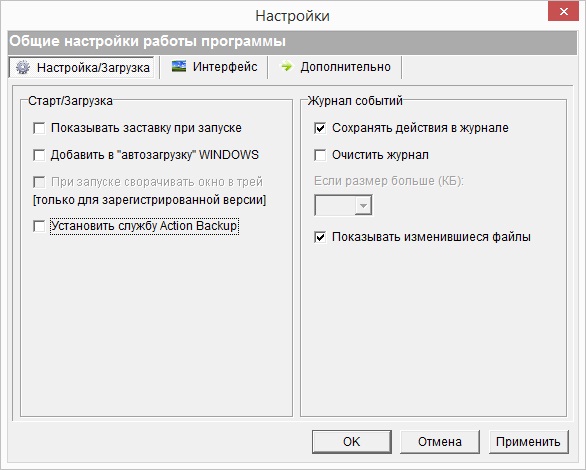Click the gear icon on Настройка/Загрузка tab
Screen dimensions: 586x470
click(x=23, y=68)
